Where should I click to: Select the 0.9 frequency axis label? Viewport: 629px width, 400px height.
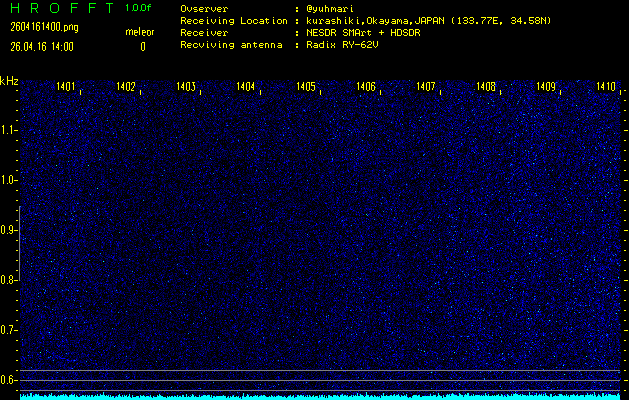pyautogui.click(x=9, y=230)
